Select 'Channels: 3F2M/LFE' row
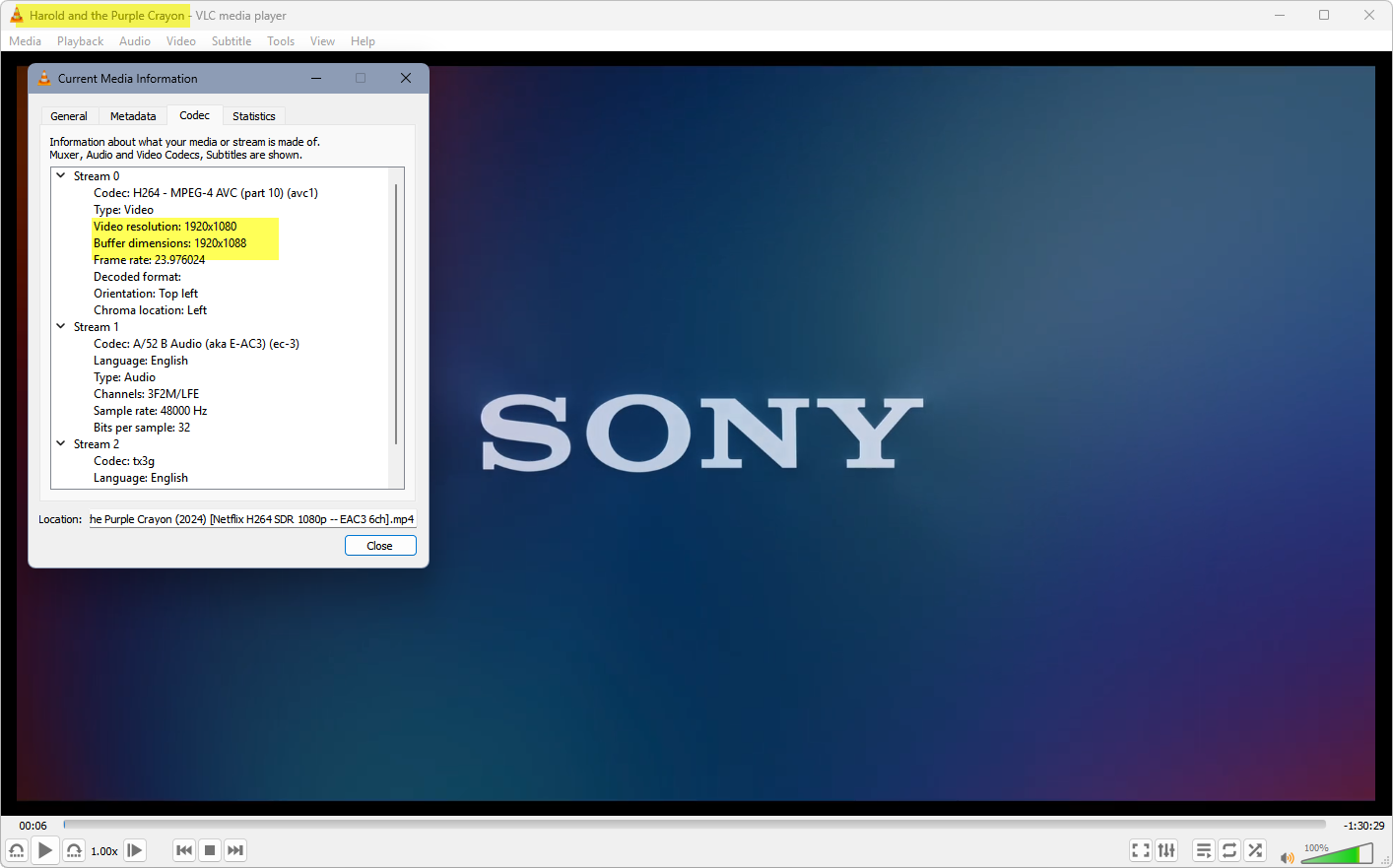This screenshot has height=868, width=1393. coord(147,394)
